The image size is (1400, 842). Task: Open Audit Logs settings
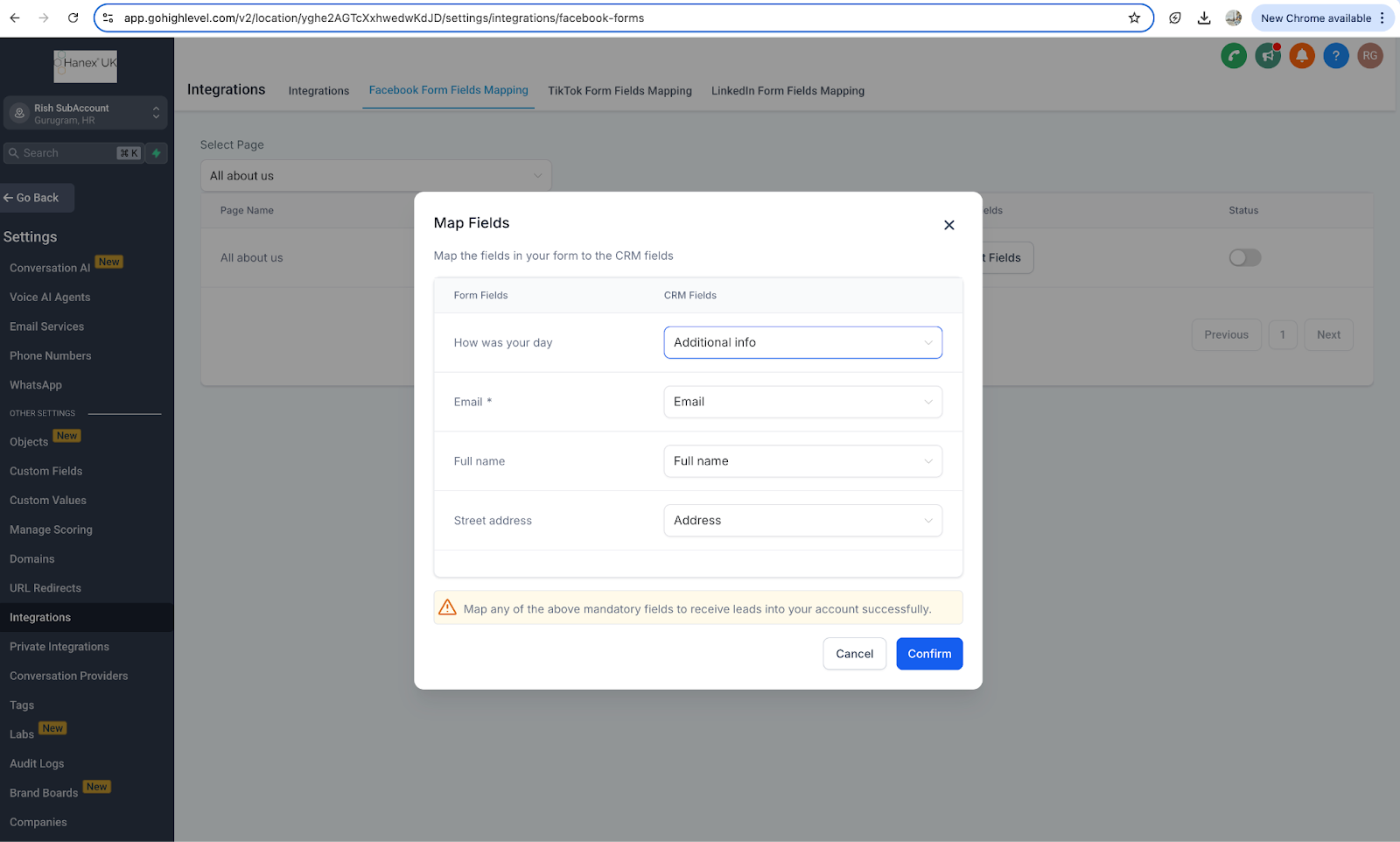[37, 764]
